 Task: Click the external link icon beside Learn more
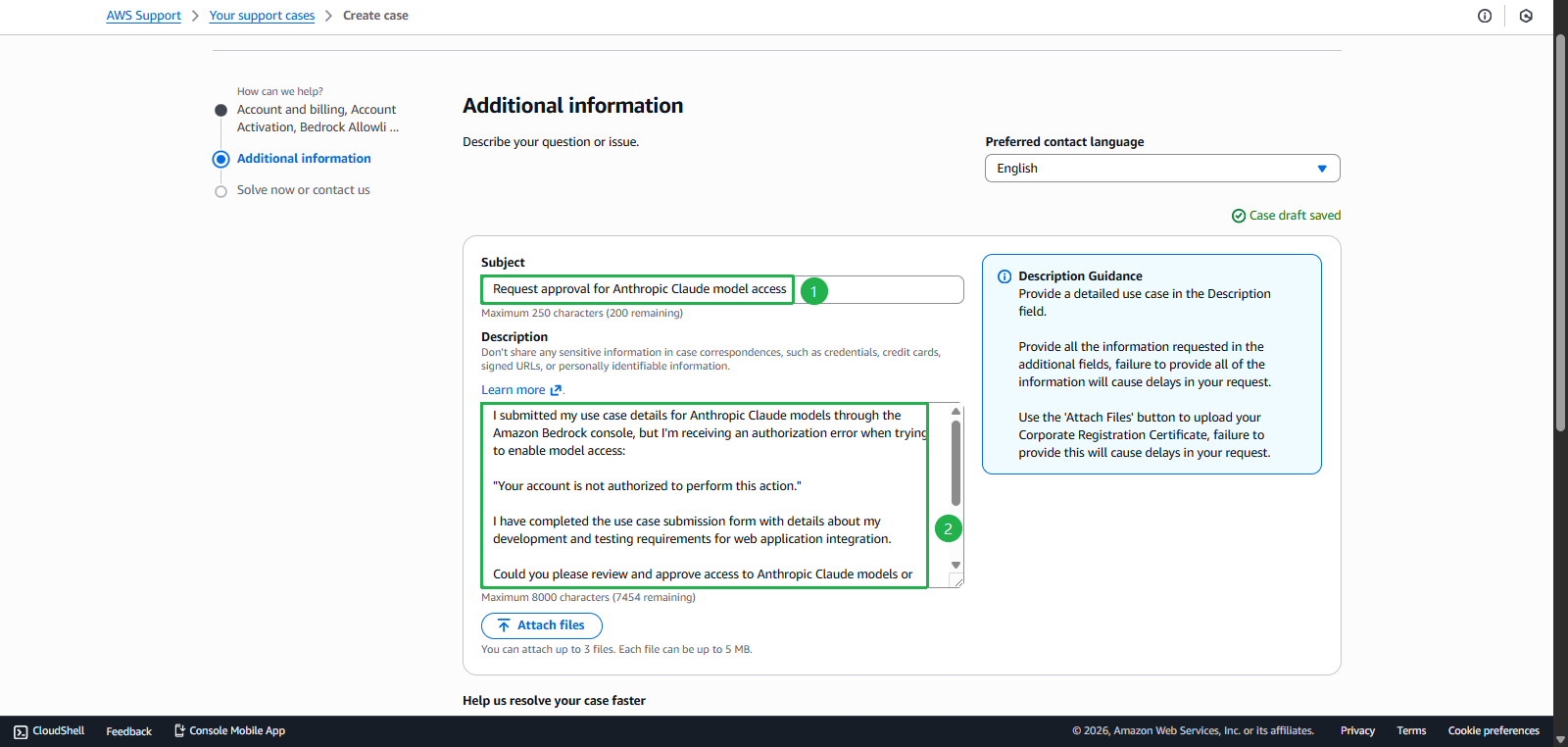click(x=556, y=390)
